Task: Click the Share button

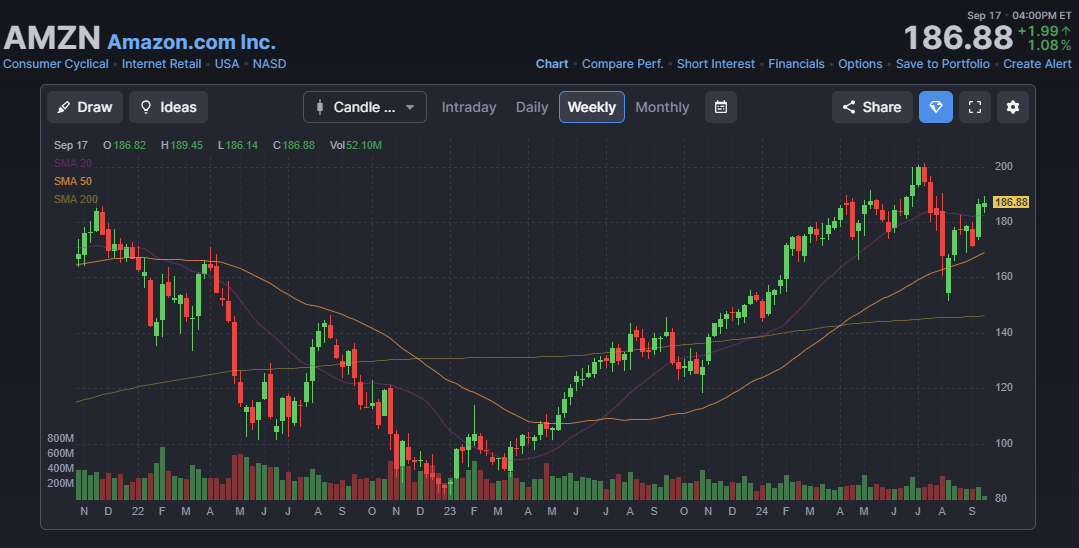Action: (x=872, y=107)
